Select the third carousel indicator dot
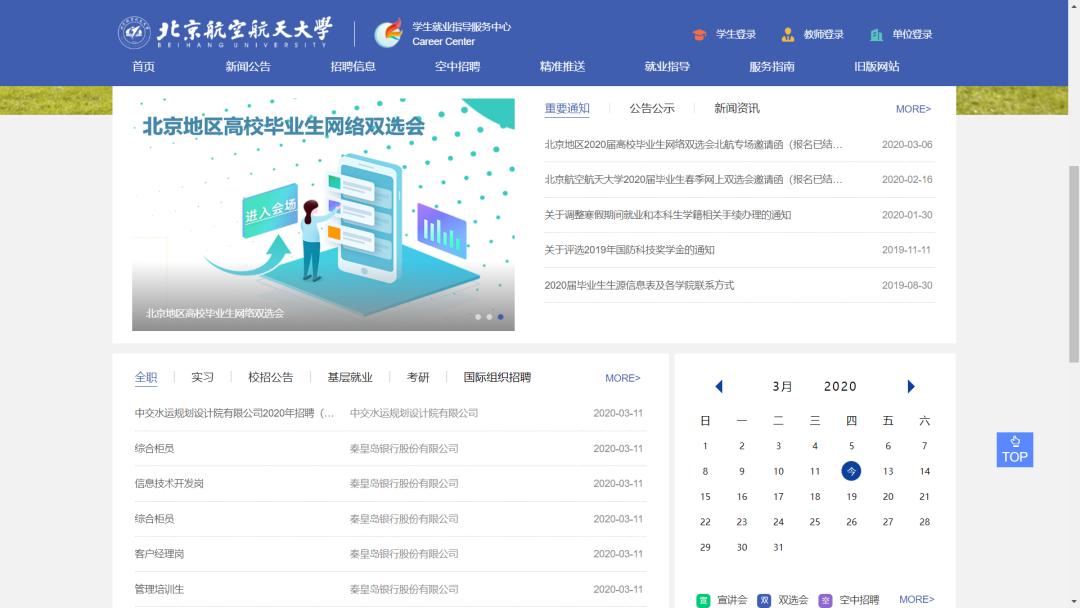 point(500,317)
